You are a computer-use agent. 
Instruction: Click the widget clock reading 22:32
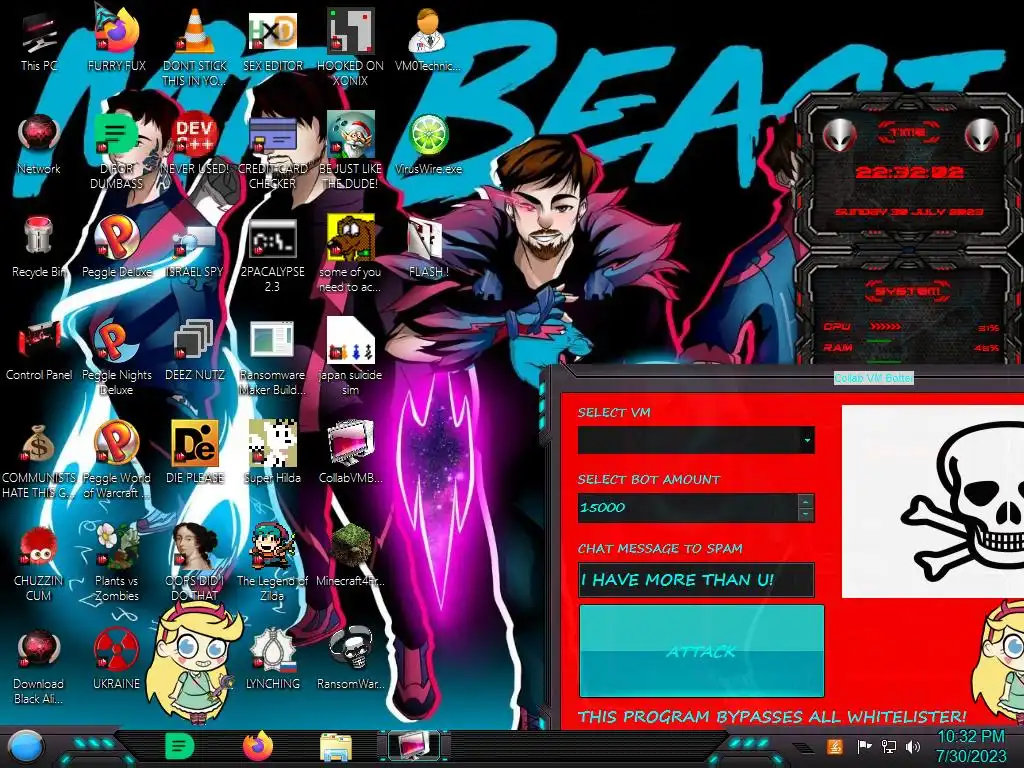click(x=909, y=172)
